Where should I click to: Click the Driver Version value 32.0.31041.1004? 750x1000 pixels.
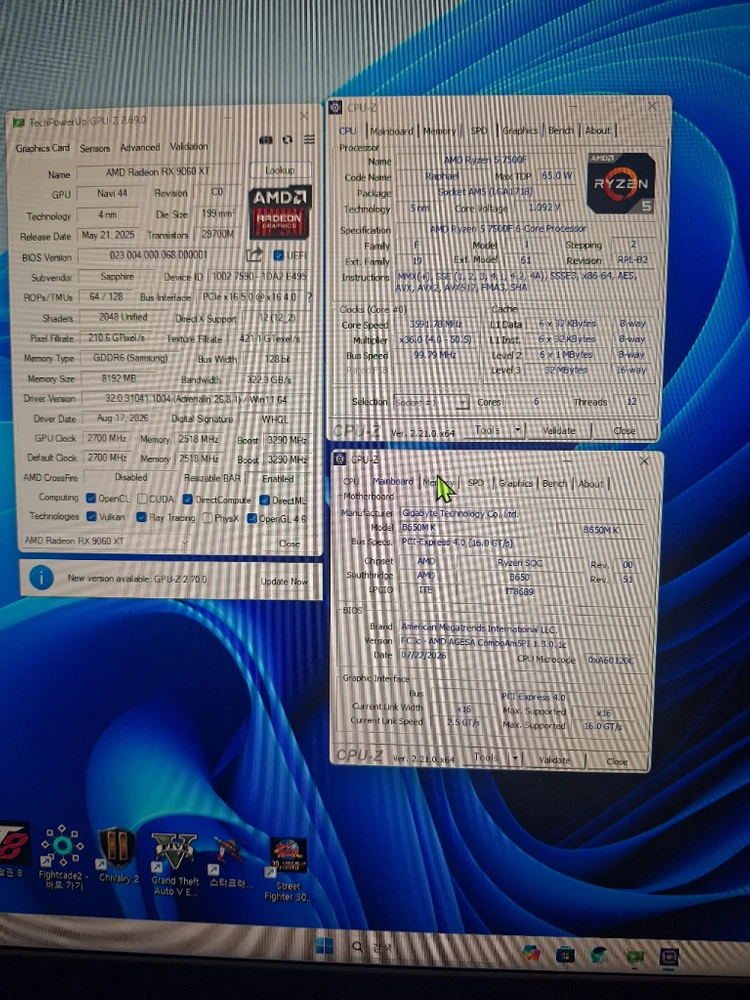coord(196,399)
